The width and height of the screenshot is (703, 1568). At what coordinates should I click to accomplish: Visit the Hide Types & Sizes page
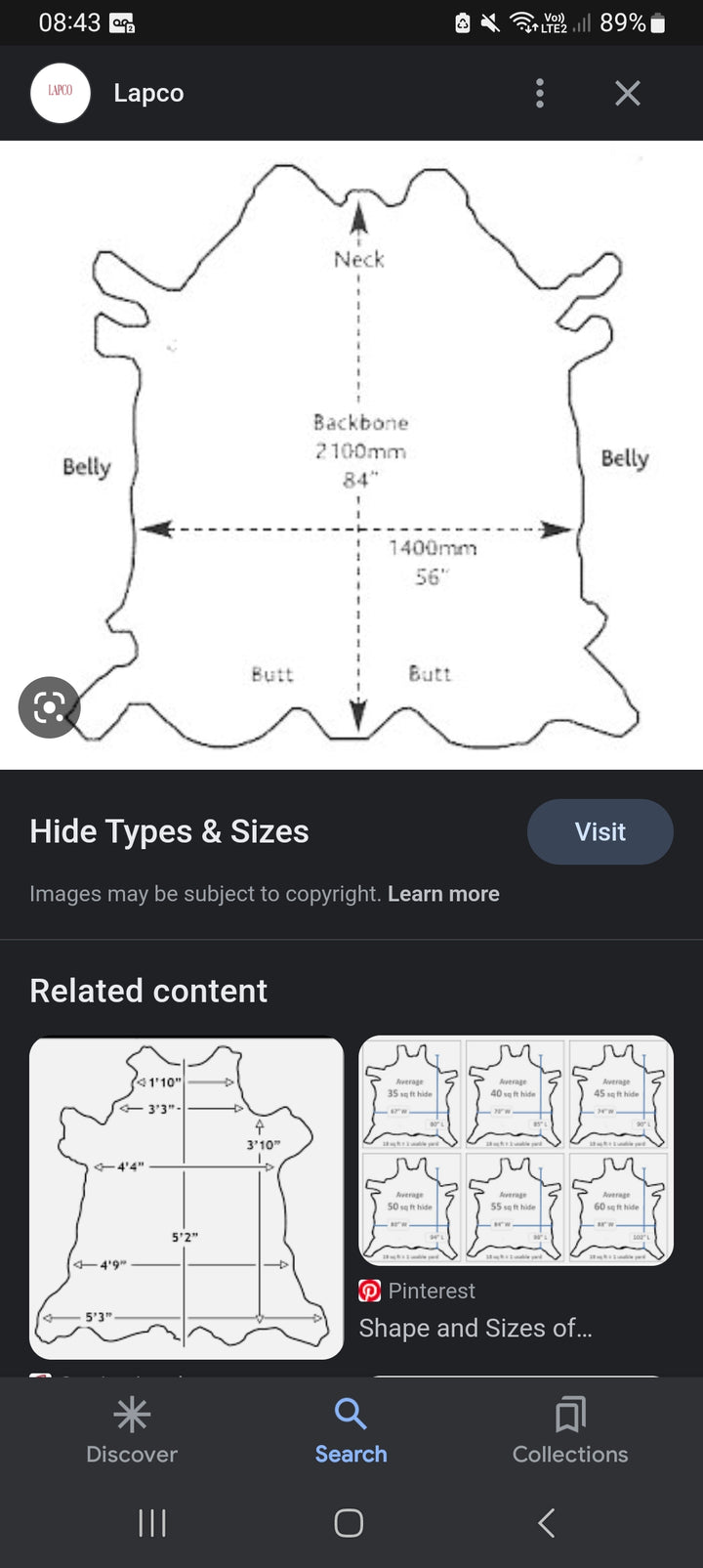tap(600, 831)
